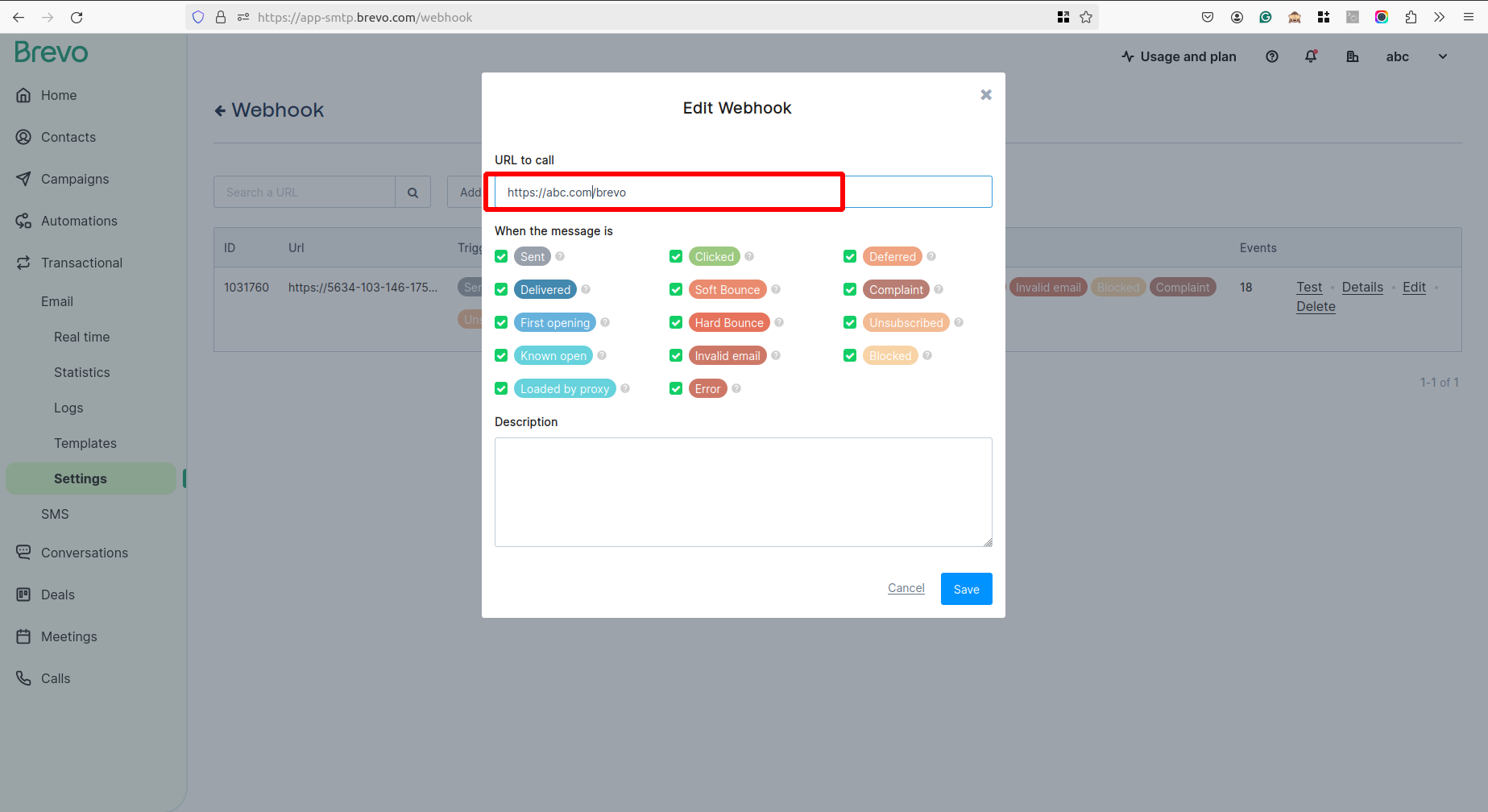
Task: Click into the Description text area
Action: tap(744, 492)
